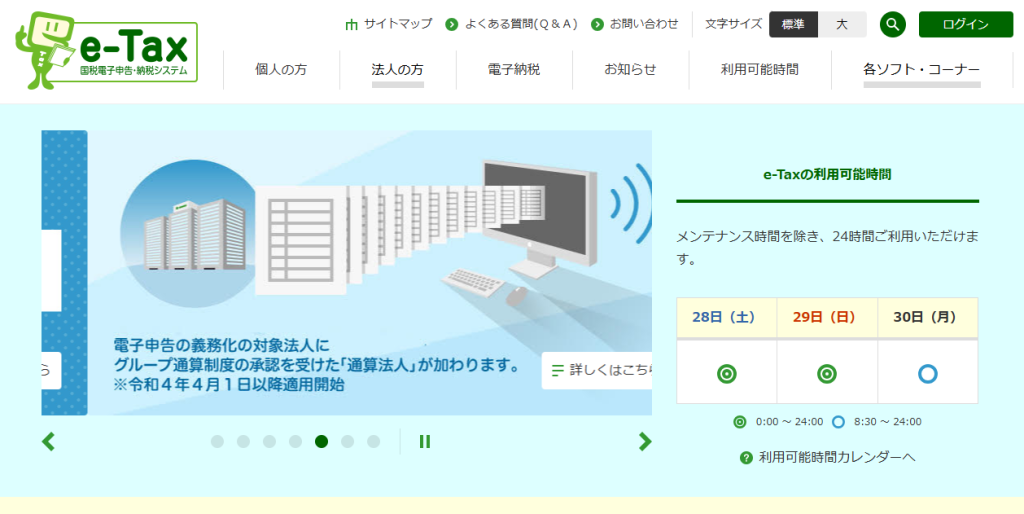Expand 各ソフト・コーナー menu
Image resolution: width=1024 pixels, height=514 pixels.
(x=921, y=70)
